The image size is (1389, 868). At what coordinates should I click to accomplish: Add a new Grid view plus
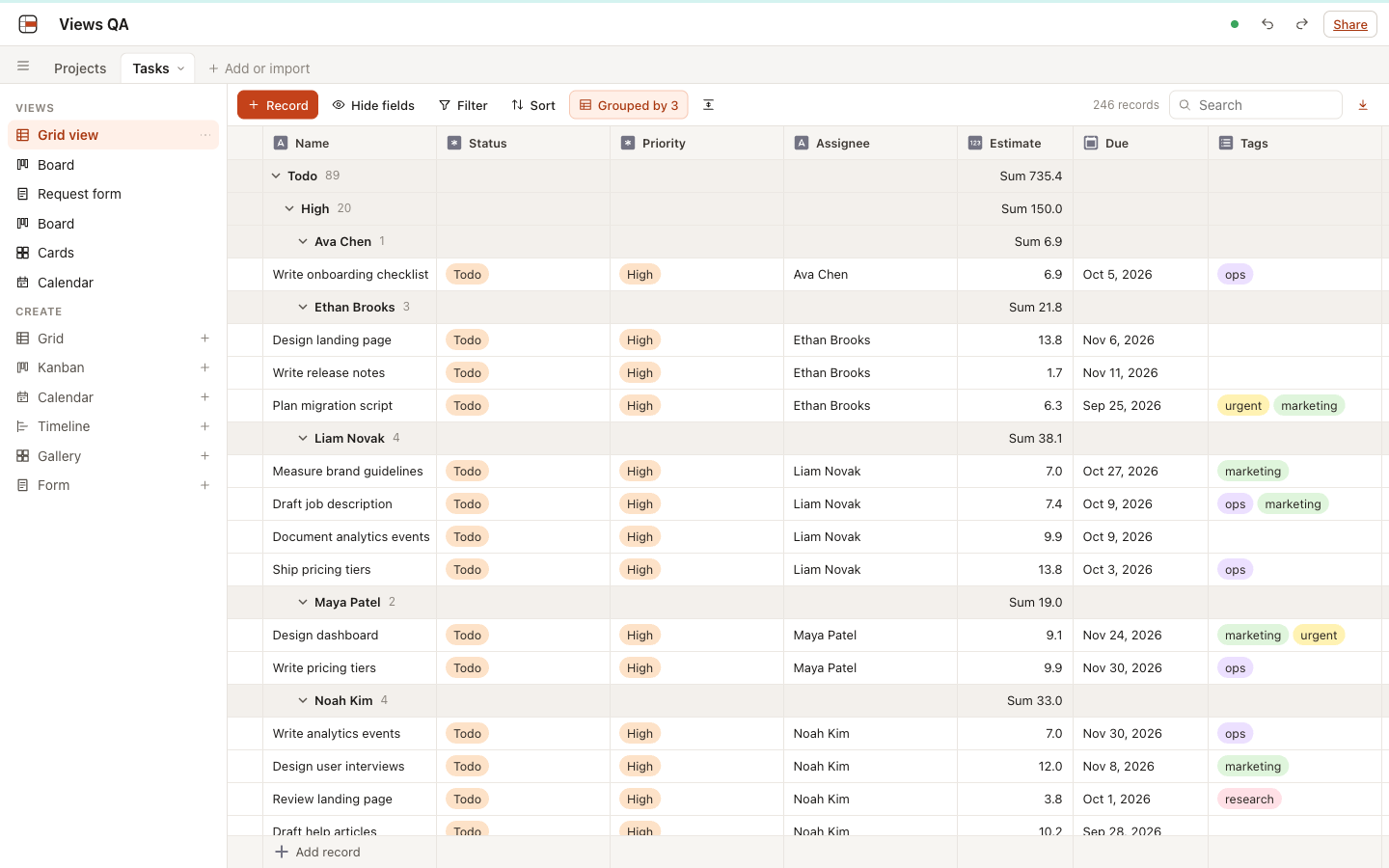point(204,339)
